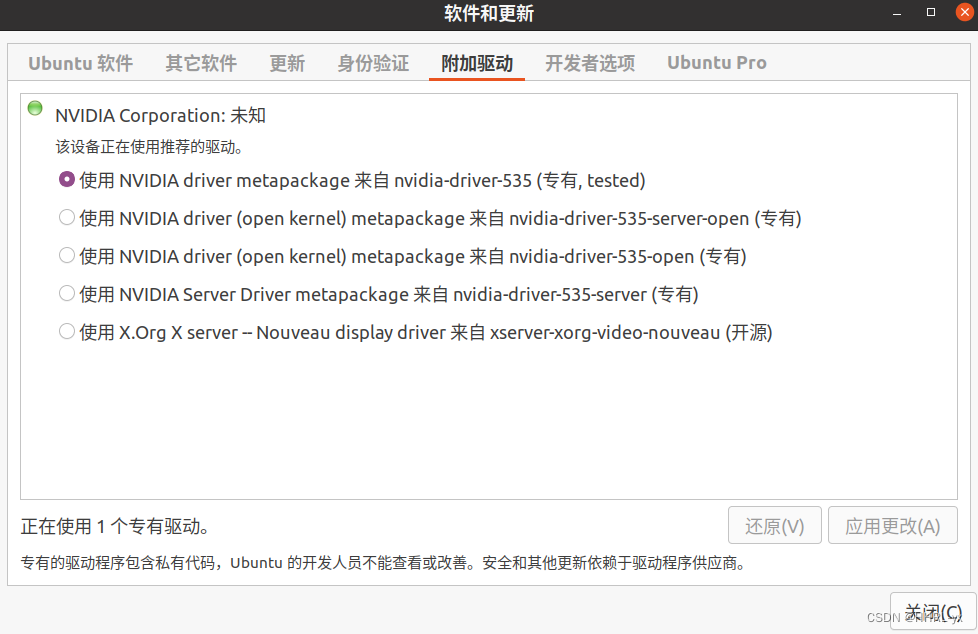Click the 该设备正在使用推荐的驱动 status text
Viewport: 978px width, 634px height.
coord(149,147)
